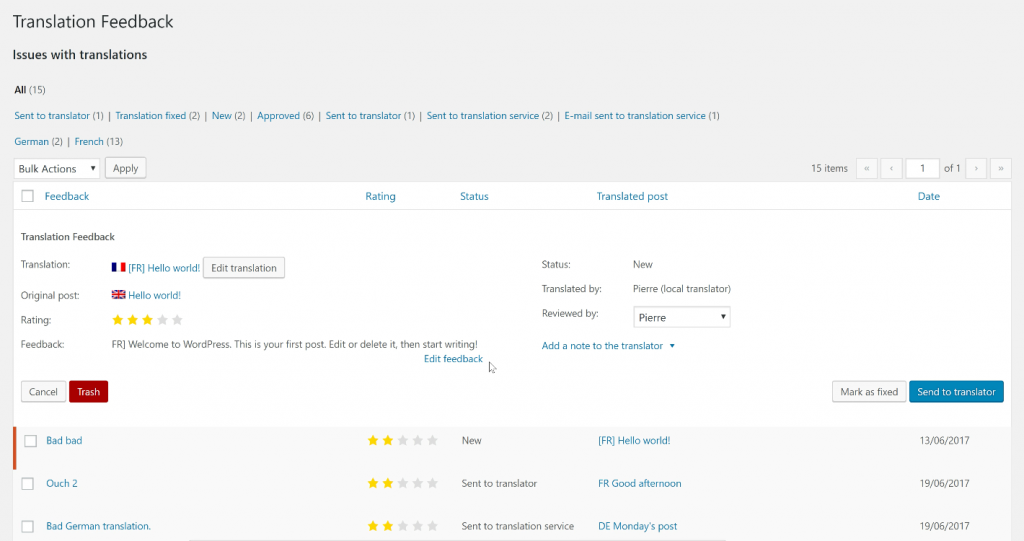Expand Add a note to the translator
The image size is (1024, 541).
click(x=608, y=346)
